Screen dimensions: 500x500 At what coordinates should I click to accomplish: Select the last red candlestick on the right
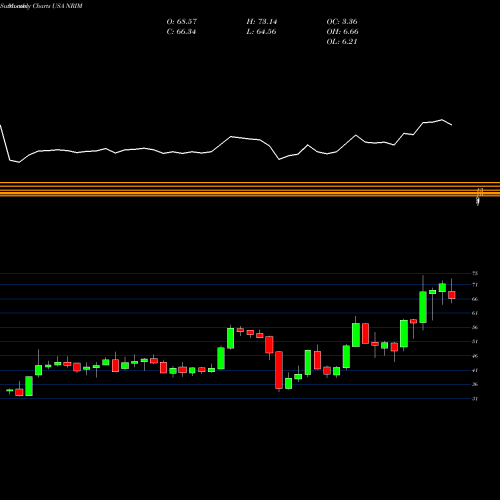click(452, 295)
